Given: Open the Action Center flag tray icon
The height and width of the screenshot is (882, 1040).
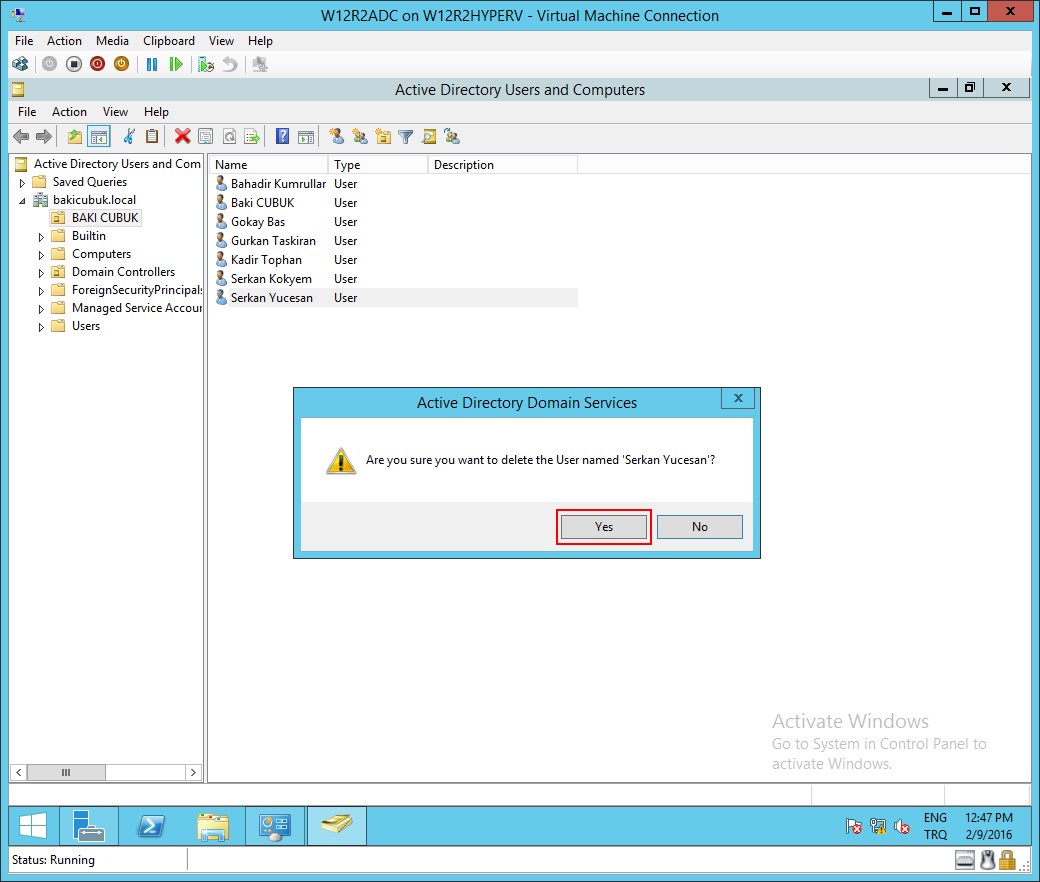Looking at the screenshot, I should click(854, 826).
